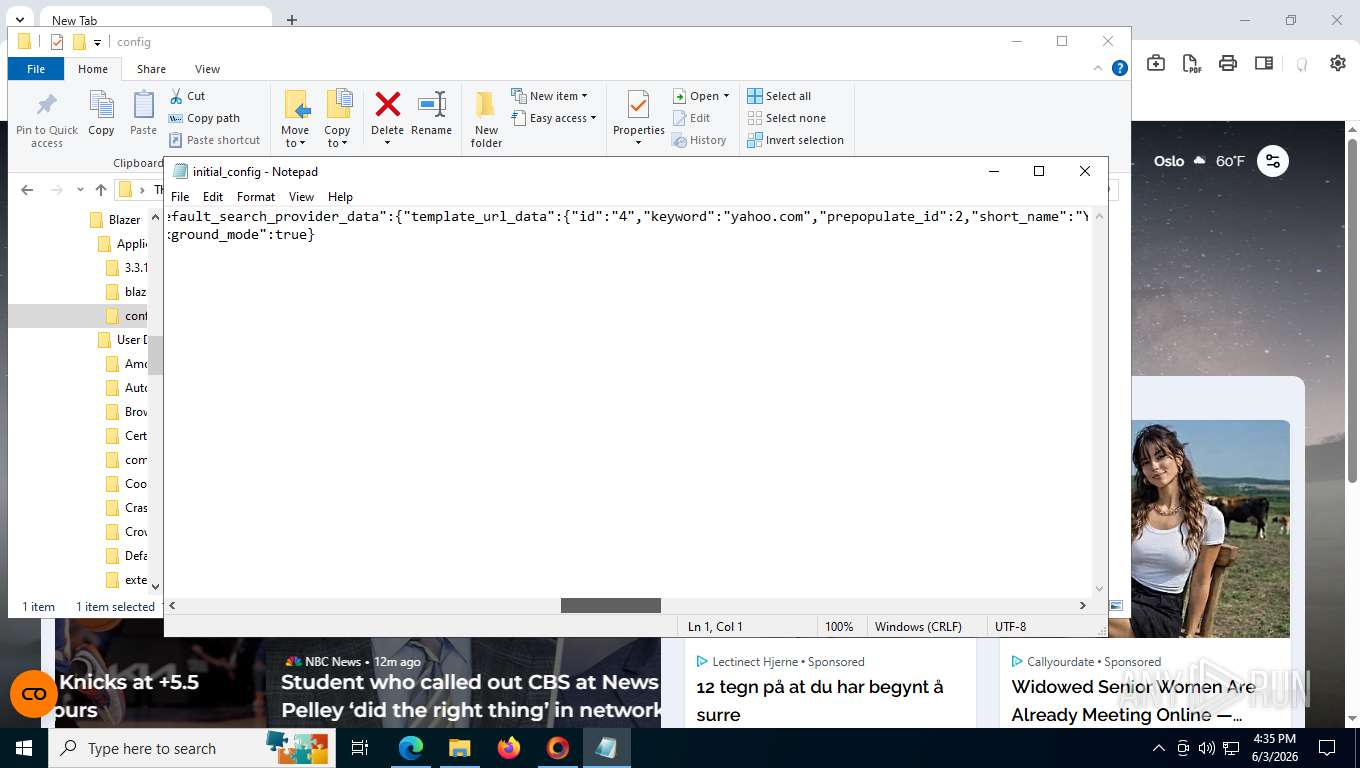Open Notepad's Format menu
Viewport: 1360px width, 768px height.
pos(256,197)
